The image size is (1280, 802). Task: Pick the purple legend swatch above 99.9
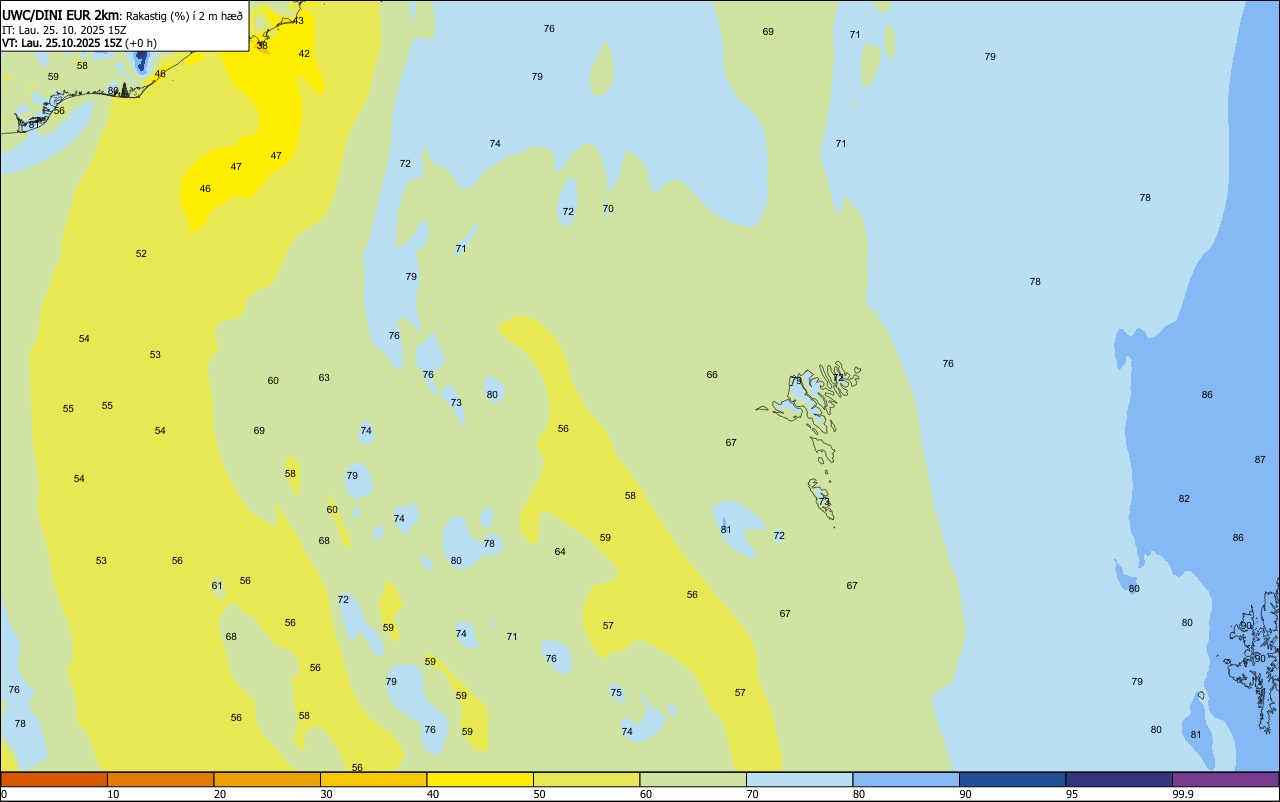point(1225,779)
